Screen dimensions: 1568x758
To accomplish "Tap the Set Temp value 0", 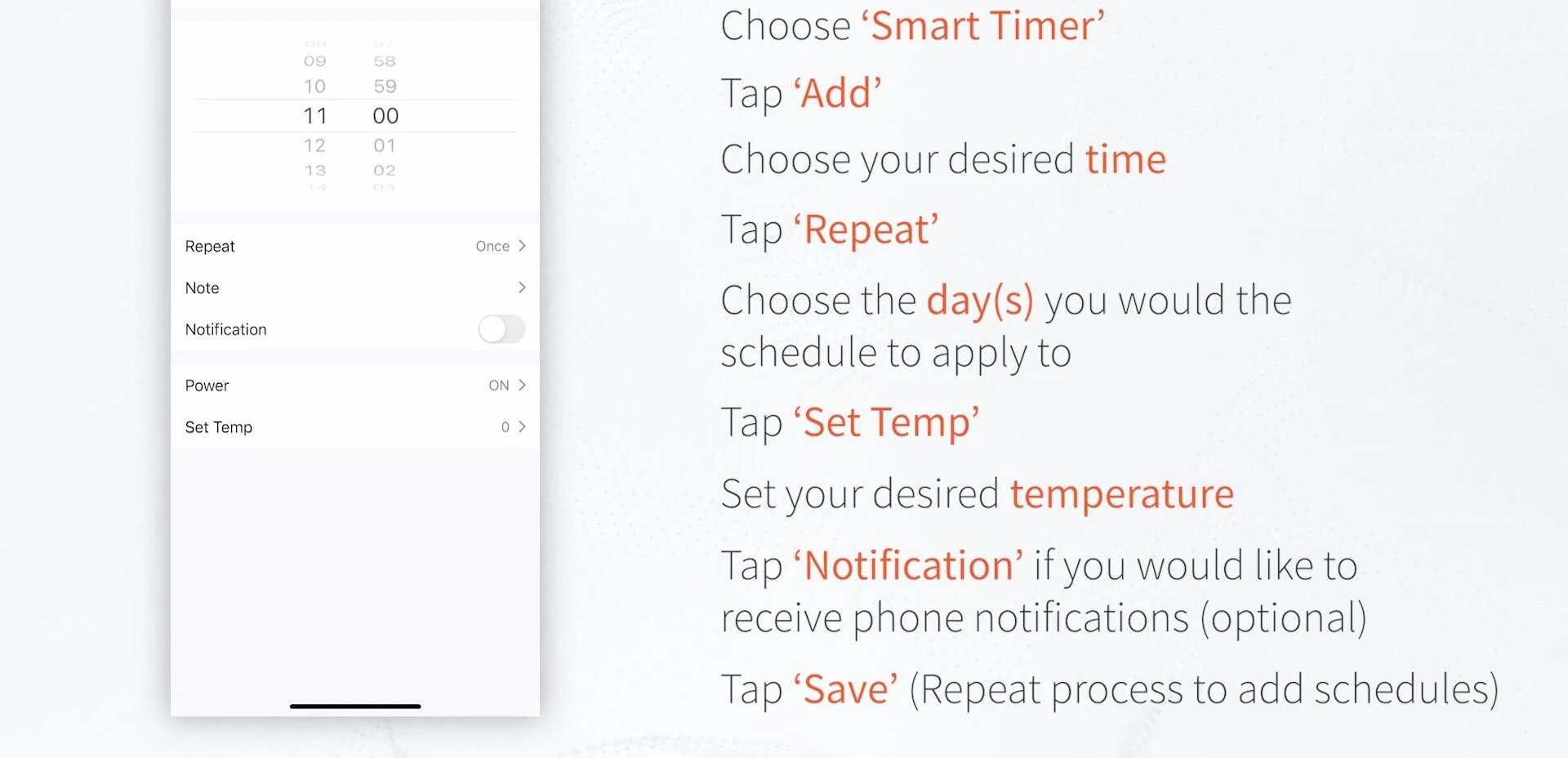I will click(x=506, y=427).
